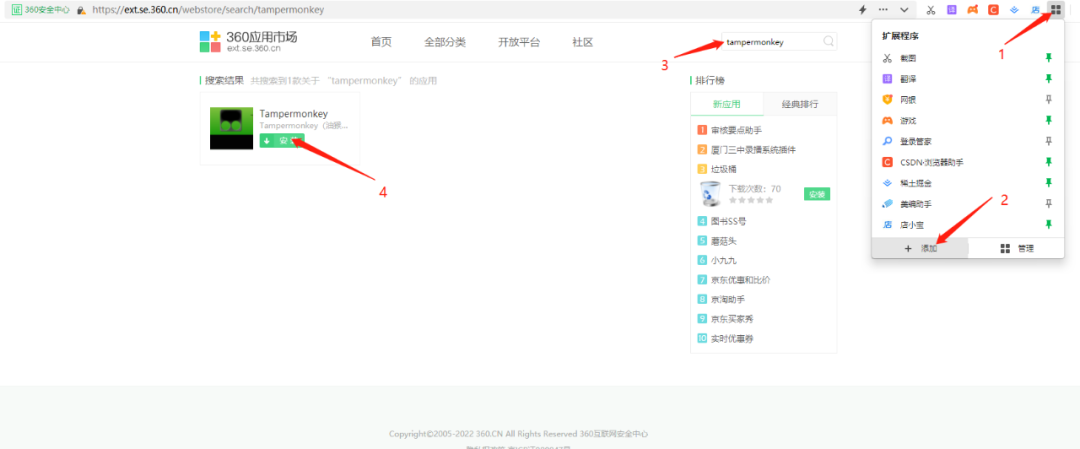This screenshot has width=1080, height=449.
Task: Click the 添加 add-extension button
Action: click(x=920, y=249)
